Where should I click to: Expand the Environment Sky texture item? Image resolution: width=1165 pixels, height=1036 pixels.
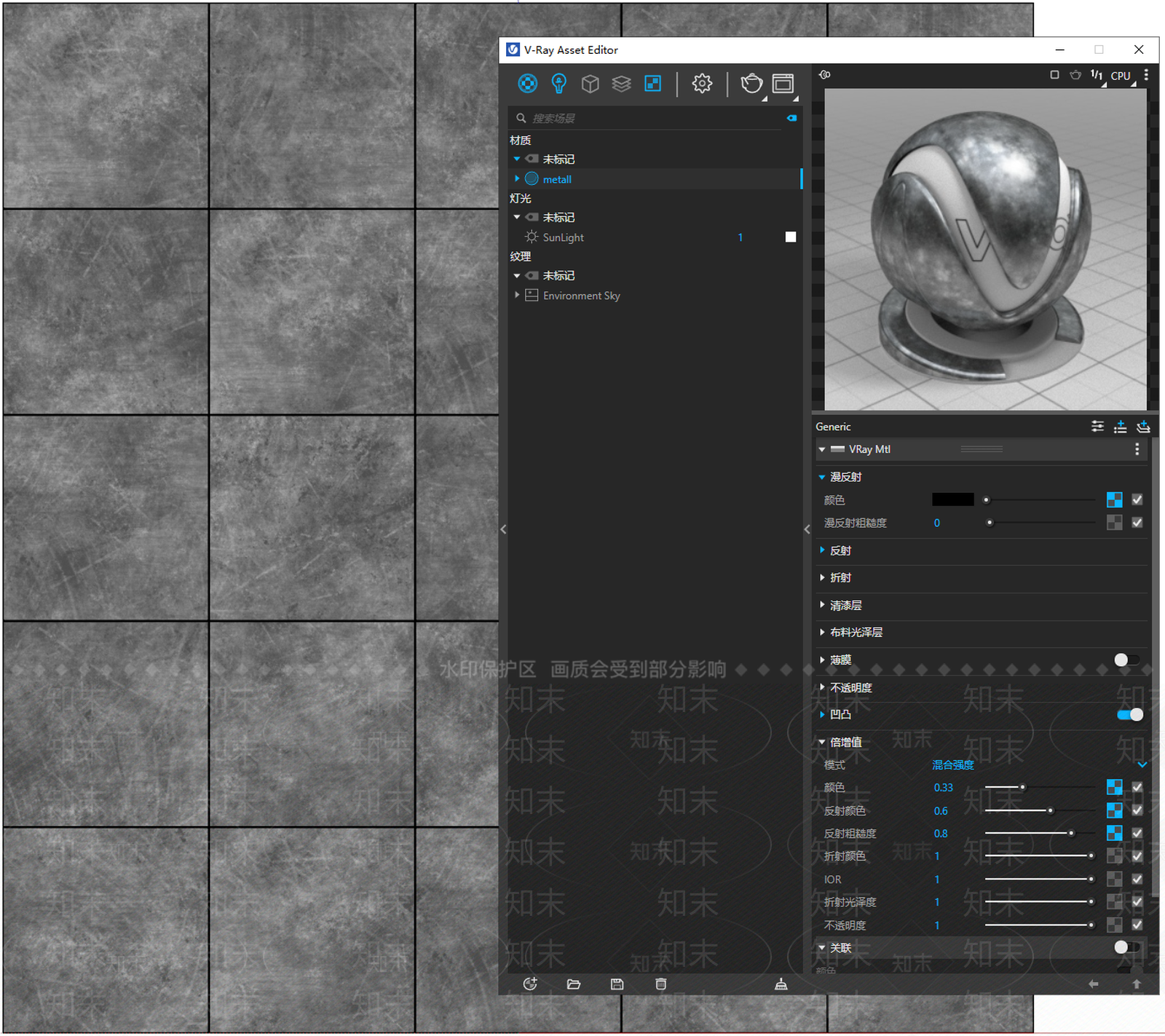(517, 295)
